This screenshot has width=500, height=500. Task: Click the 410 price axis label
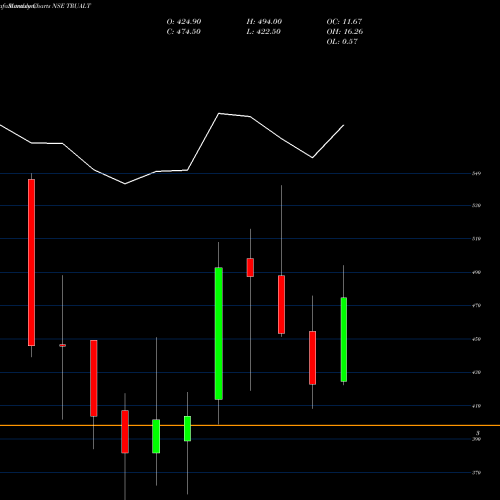tap(476, 406)
